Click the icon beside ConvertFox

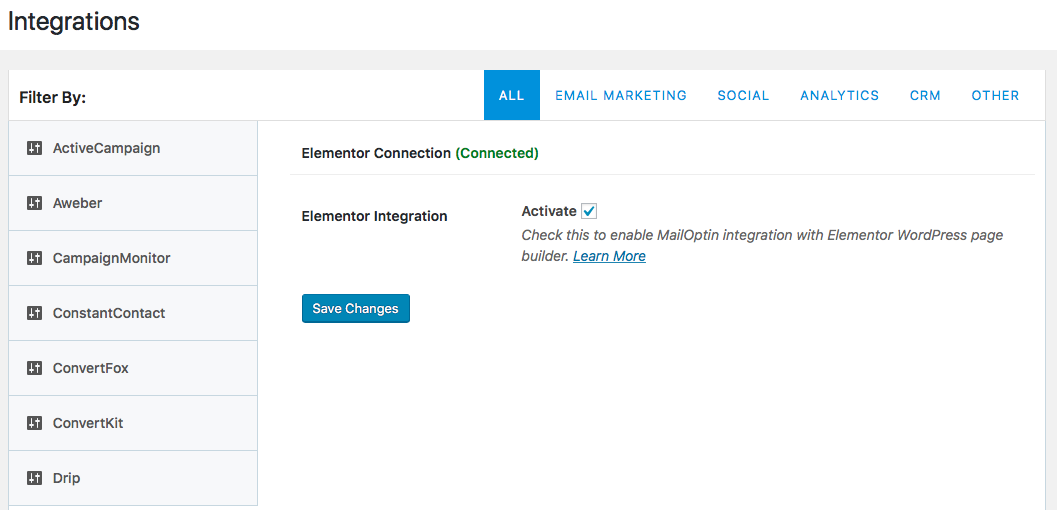pos(34,369)
